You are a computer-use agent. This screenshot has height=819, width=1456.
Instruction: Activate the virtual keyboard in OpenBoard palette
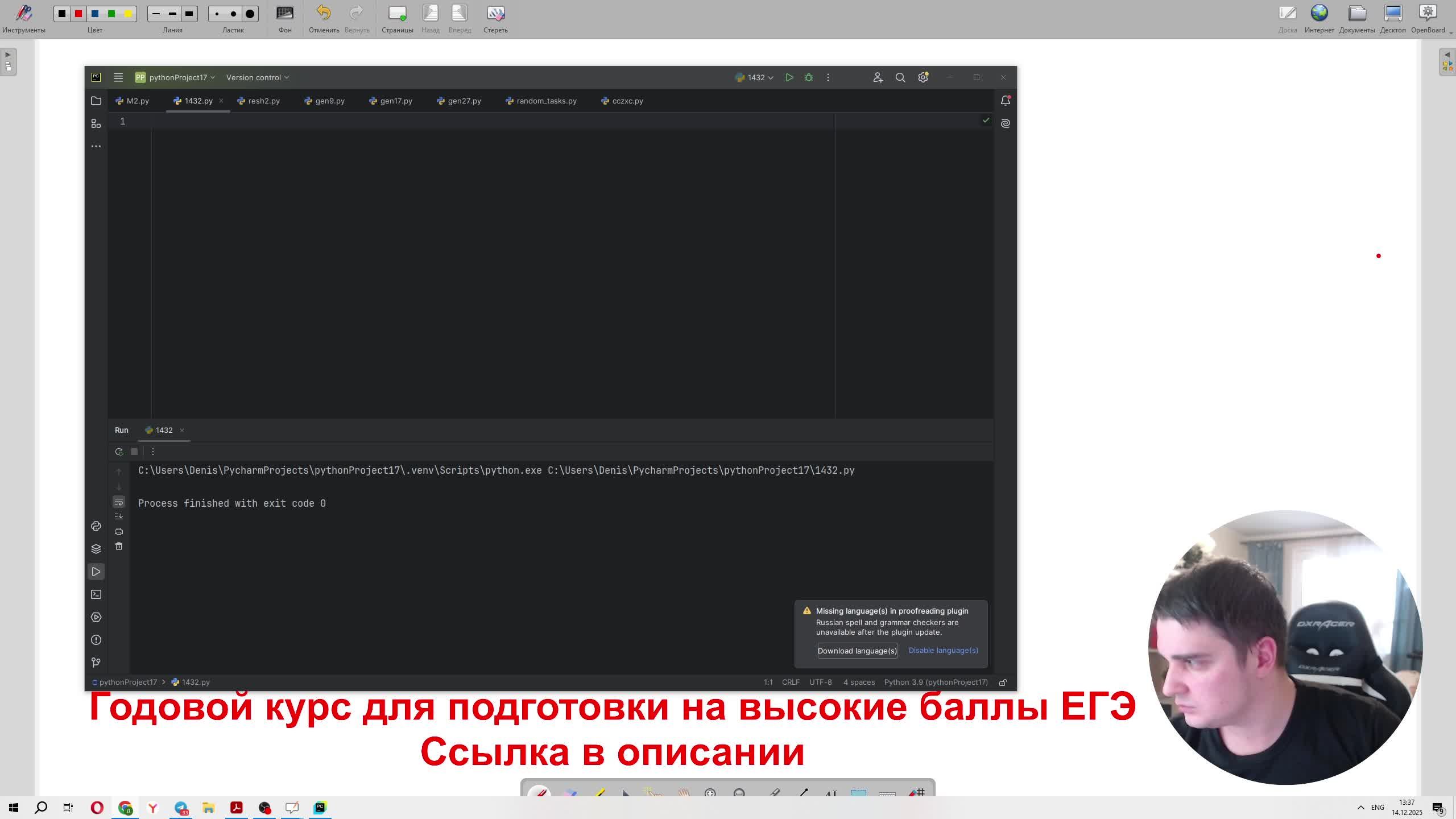[x=887, y=795]
